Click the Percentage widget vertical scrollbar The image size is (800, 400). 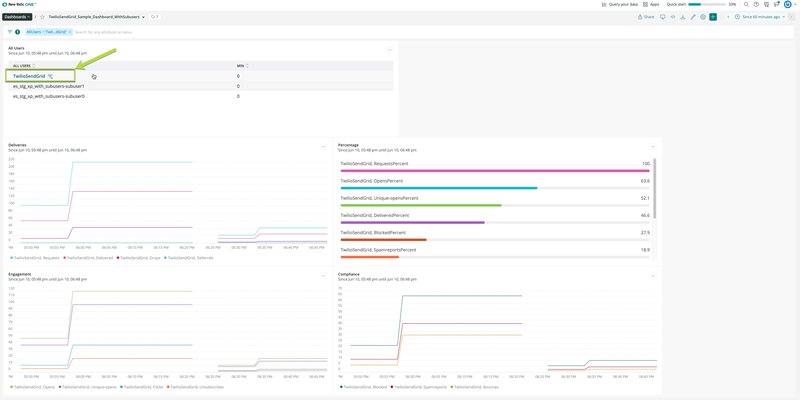[655, 189]
